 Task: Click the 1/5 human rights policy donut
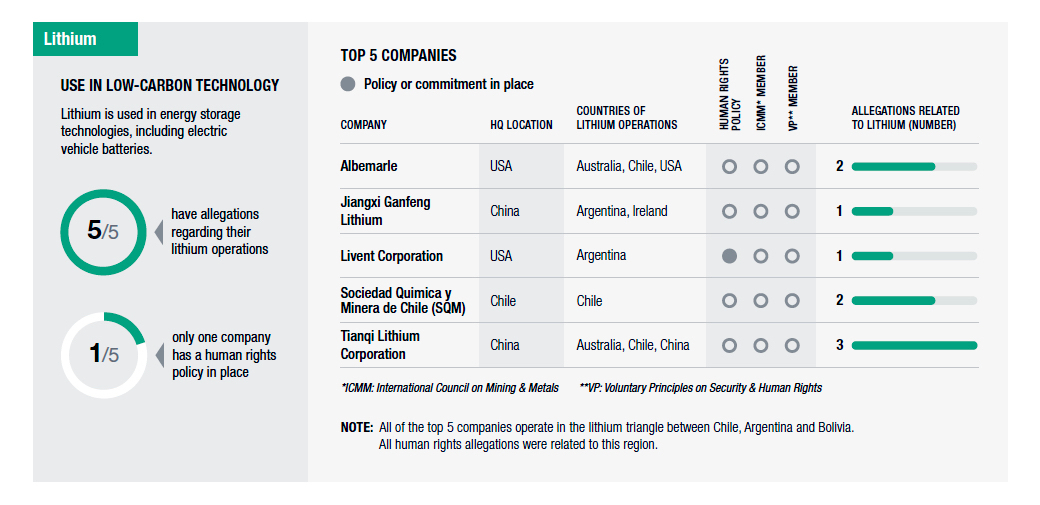(x=103, y=354)
